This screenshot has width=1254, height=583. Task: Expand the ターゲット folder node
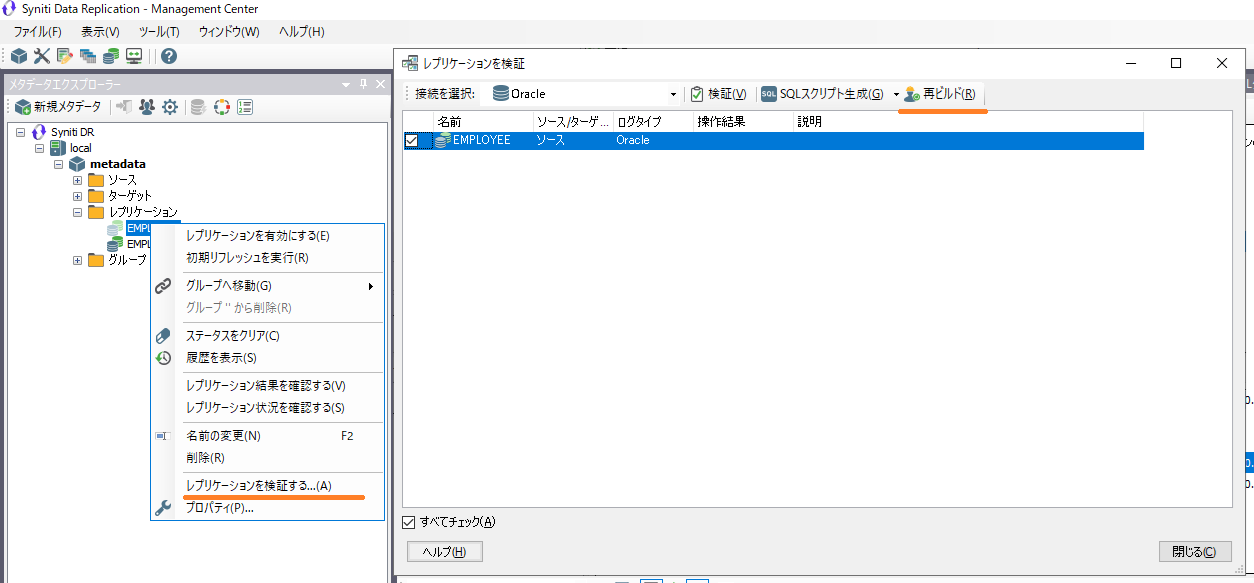click(x=77, y=196)
